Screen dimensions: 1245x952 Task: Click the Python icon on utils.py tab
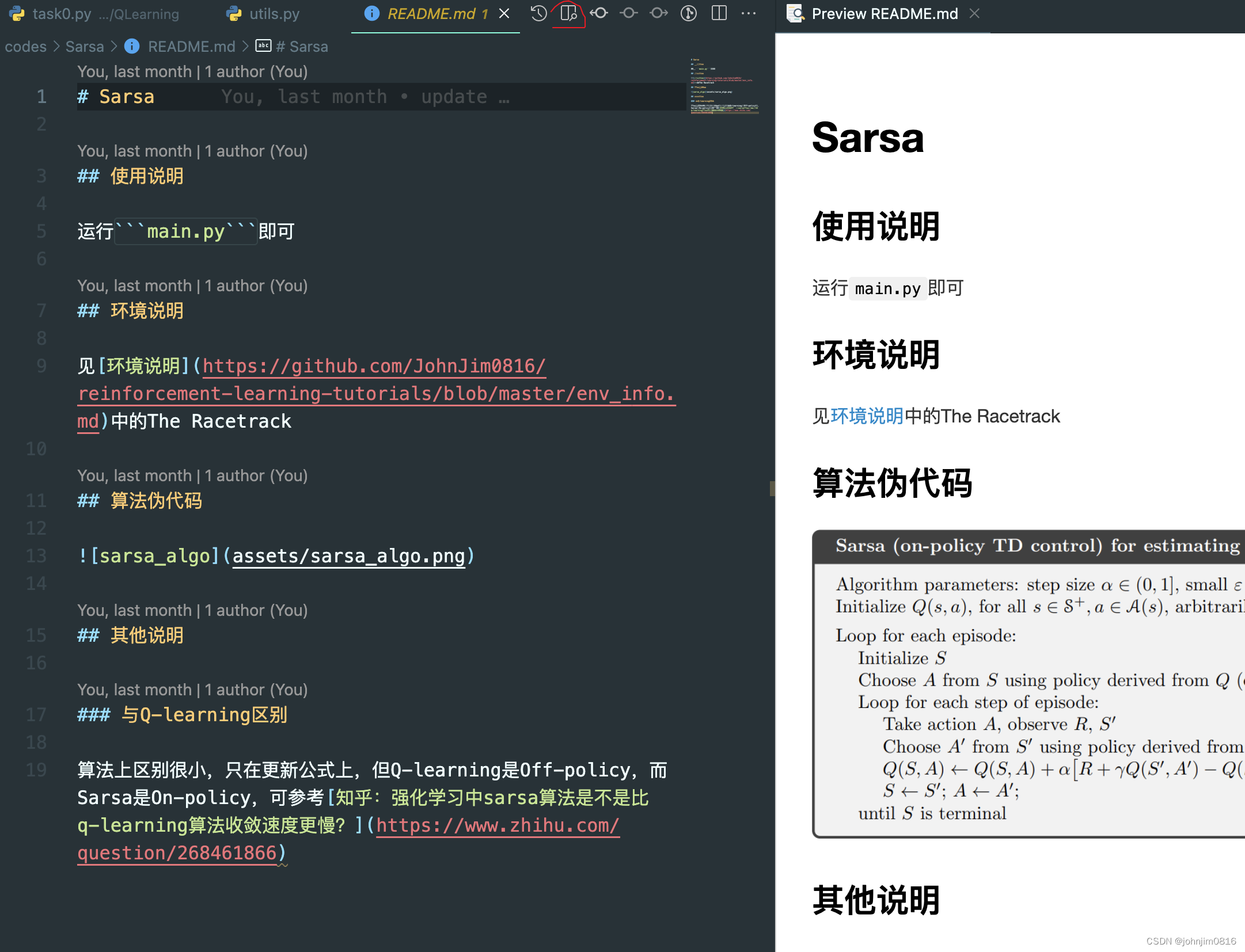pos(233,13)
